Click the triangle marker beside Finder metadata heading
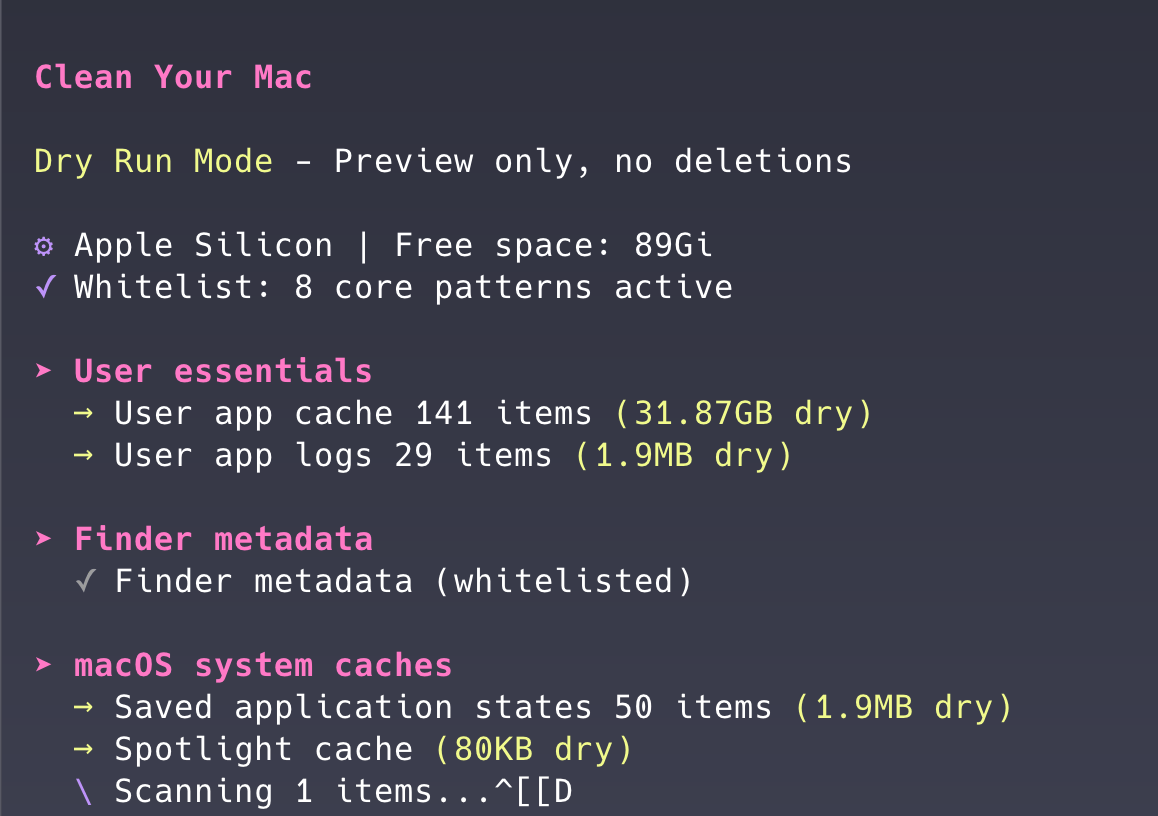The height and width of the screenshot is (816, 1158). click(x=44, y=539)
